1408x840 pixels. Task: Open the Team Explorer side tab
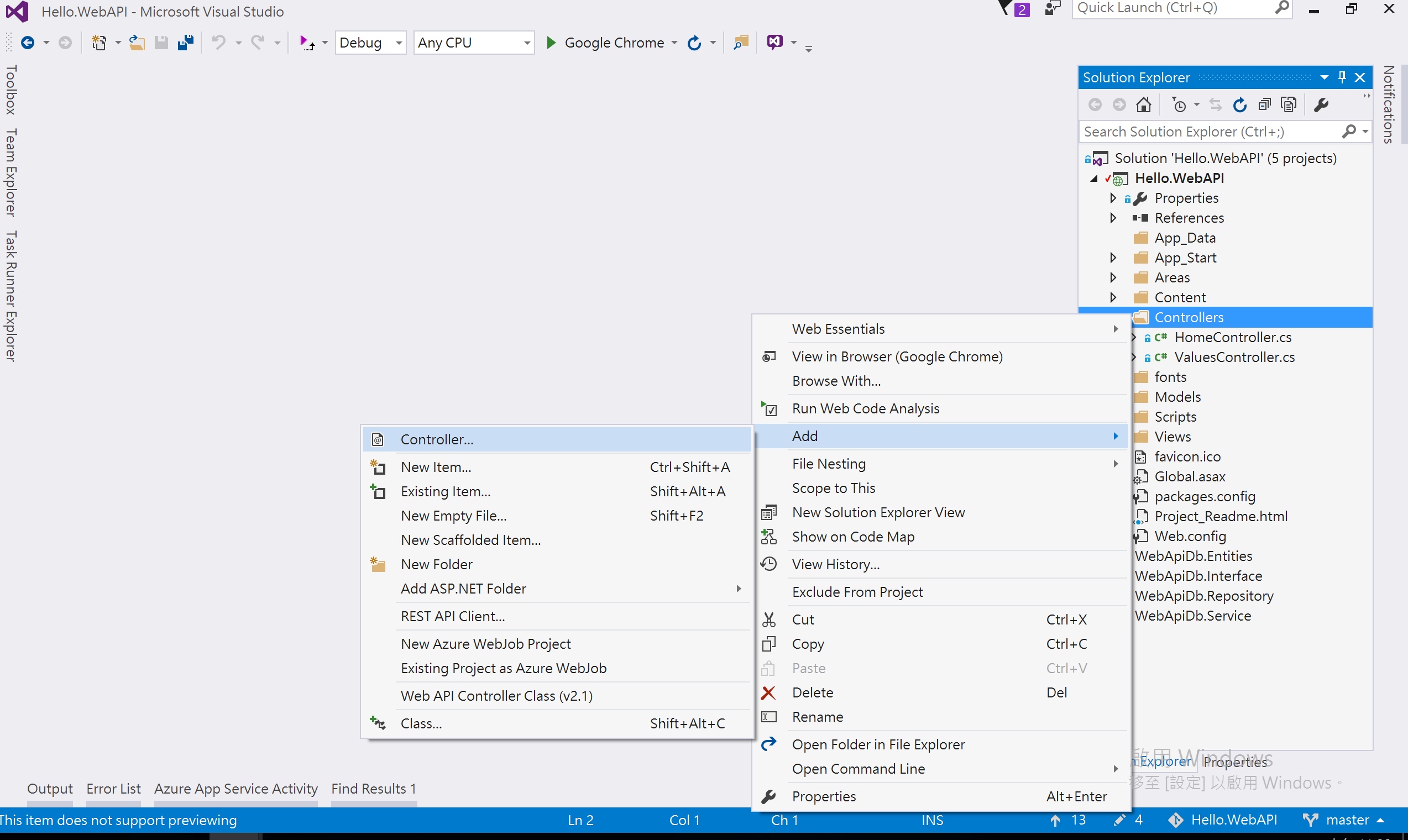[11, 172]
